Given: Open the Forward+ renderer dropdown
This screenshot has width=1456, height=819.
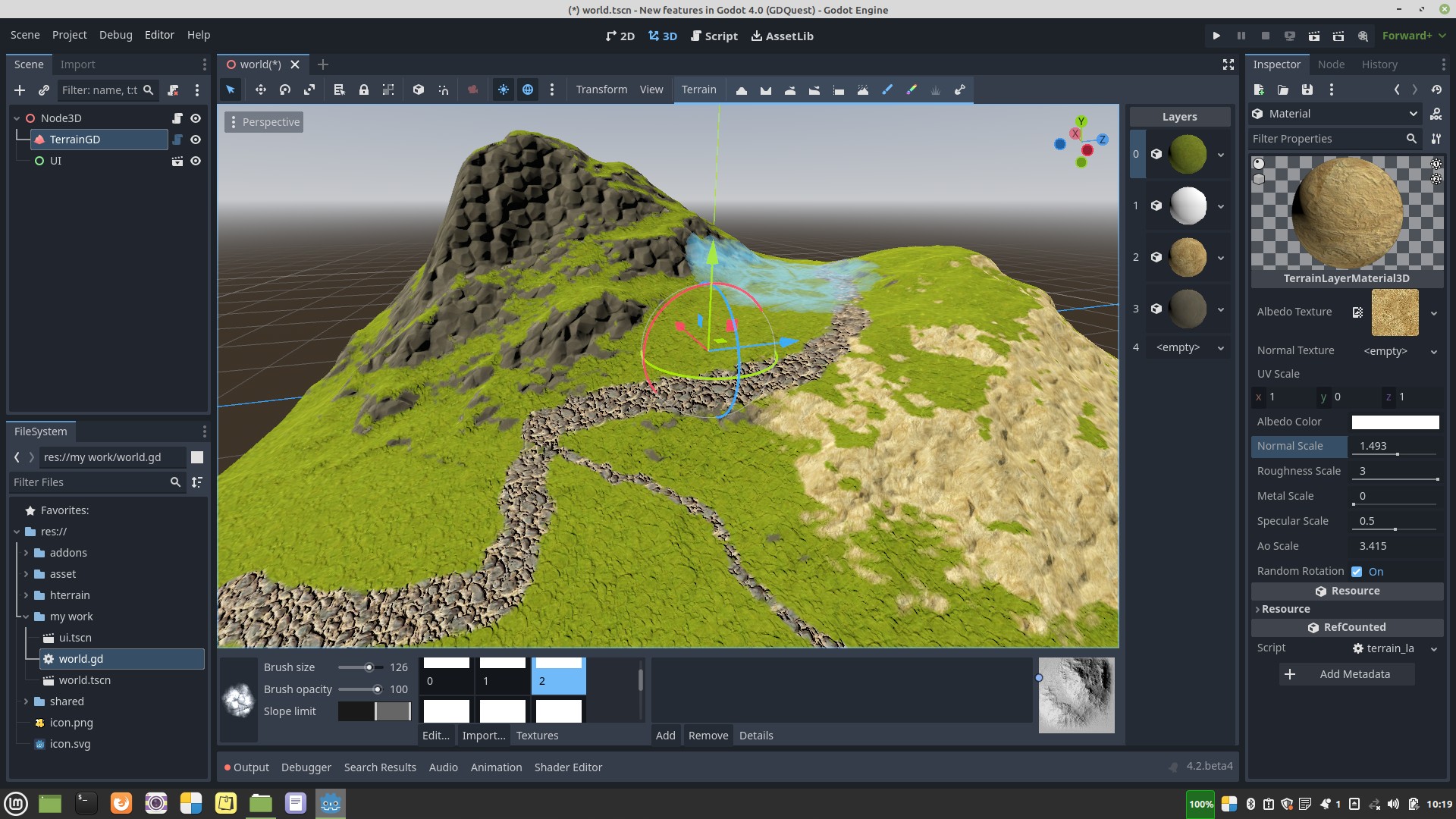Looking at the screenshot, I should click(1414, 36).
